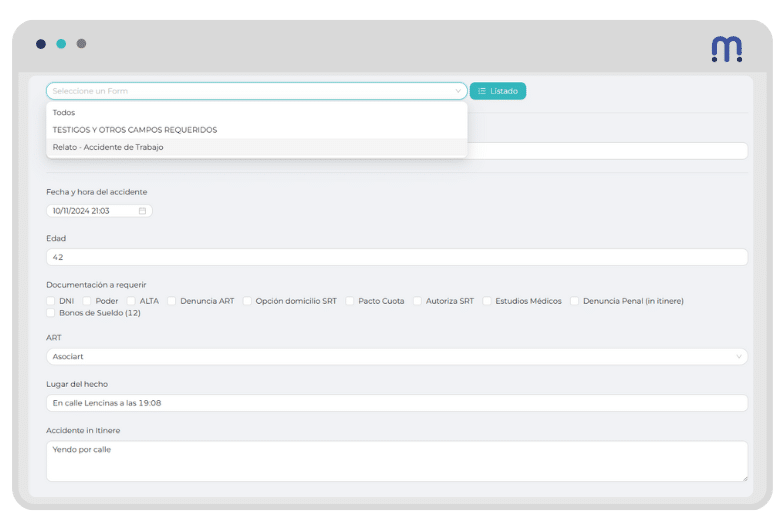Select Todos from the form list
Viewport: 780px width, 530px height.
click(x=64, y=112)
